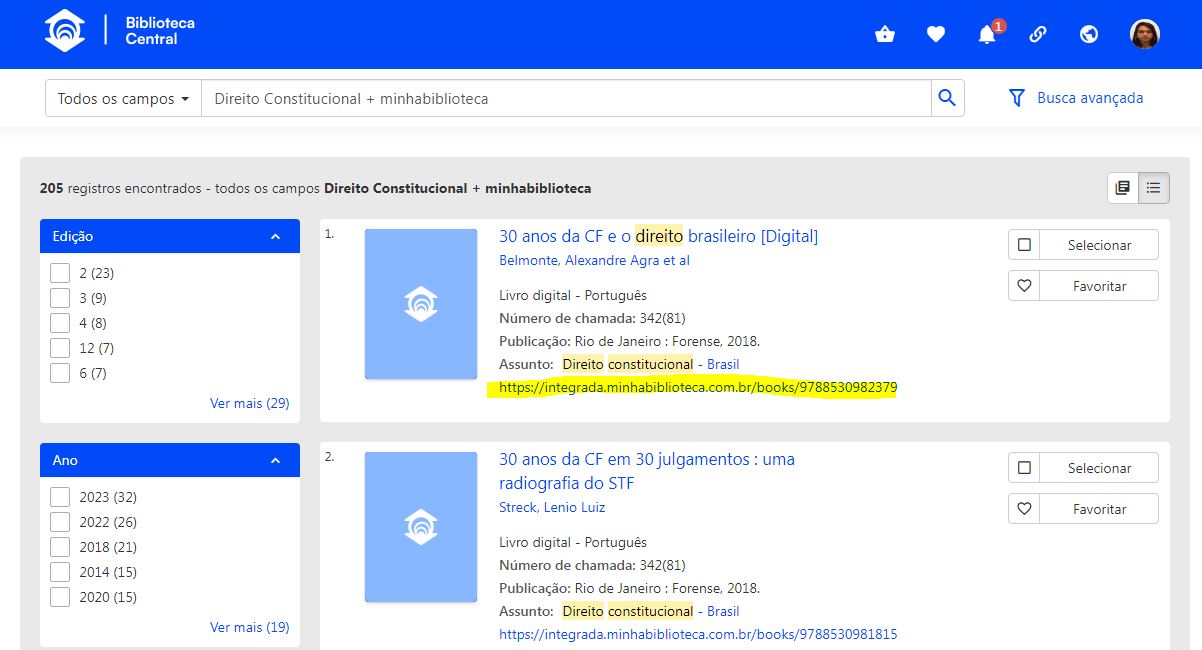Click 'Livro digital - Português' in second result
1202x650 pixels.
573,542
